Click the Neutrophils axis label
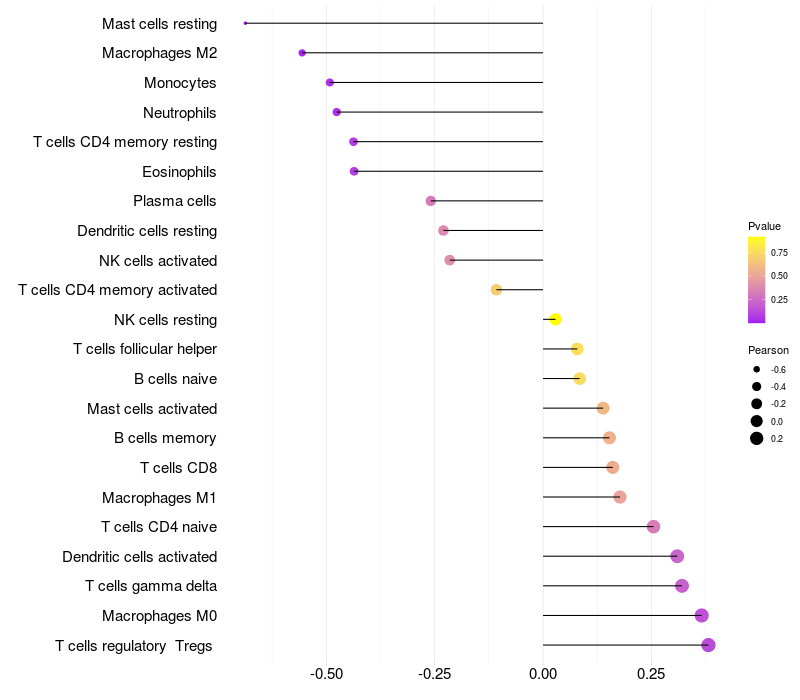The image size is (800, 700). click(x=180, y=113)
